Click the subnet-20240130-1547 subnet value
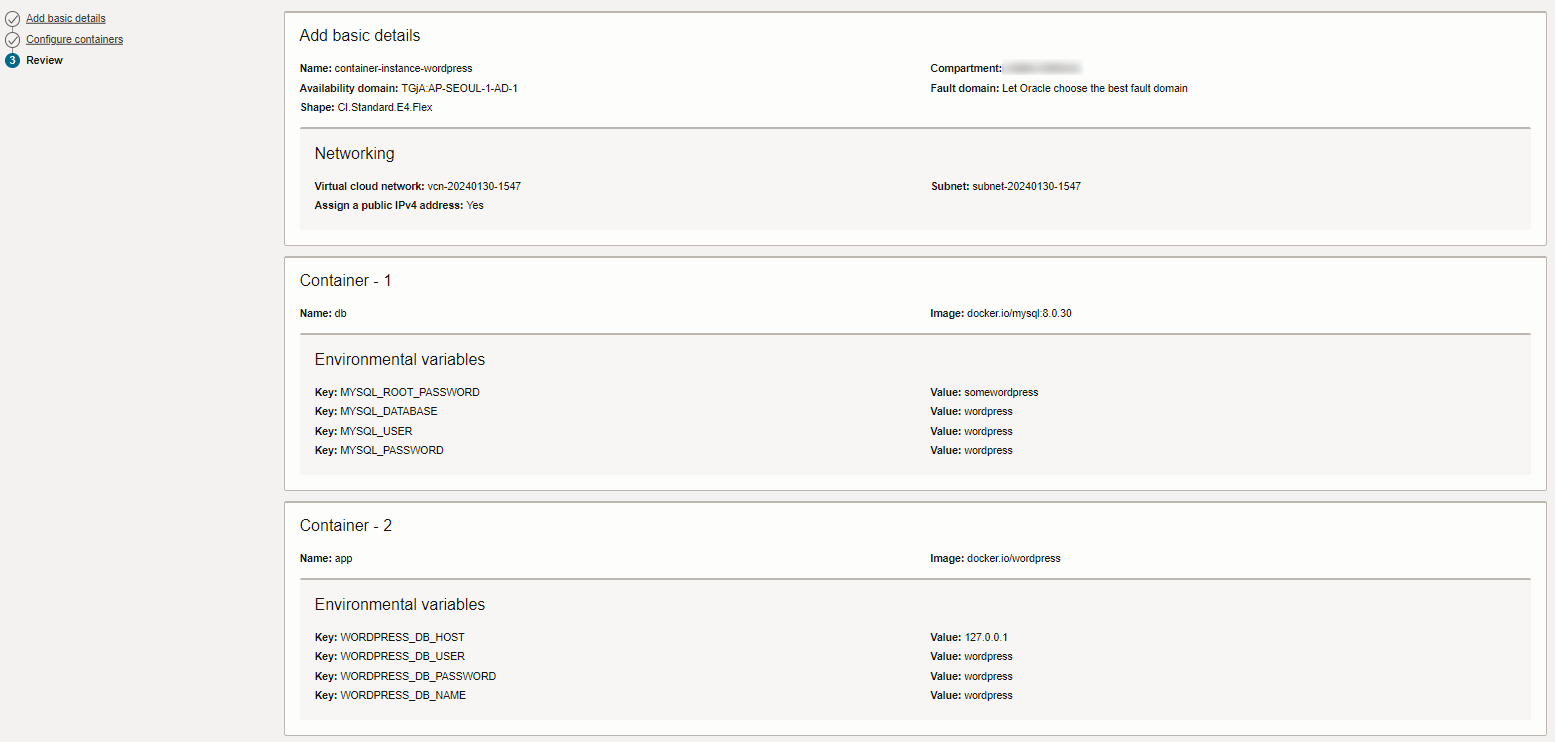Image resolution: width=1555 pixels, height=742 pixels. (x=1026, y=187)
